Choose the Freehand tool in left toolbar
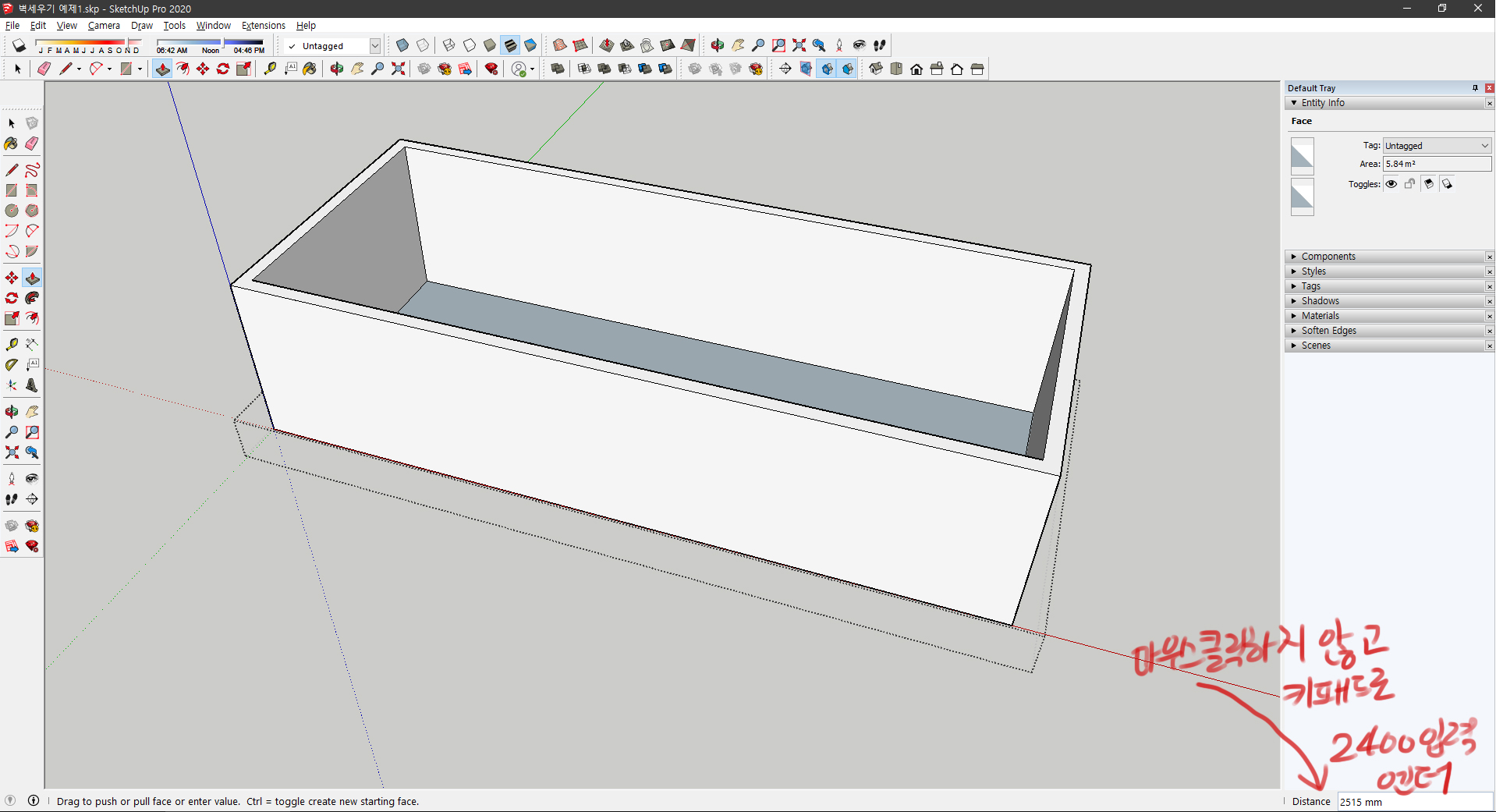1496x812 pixels. coord(32,170)
